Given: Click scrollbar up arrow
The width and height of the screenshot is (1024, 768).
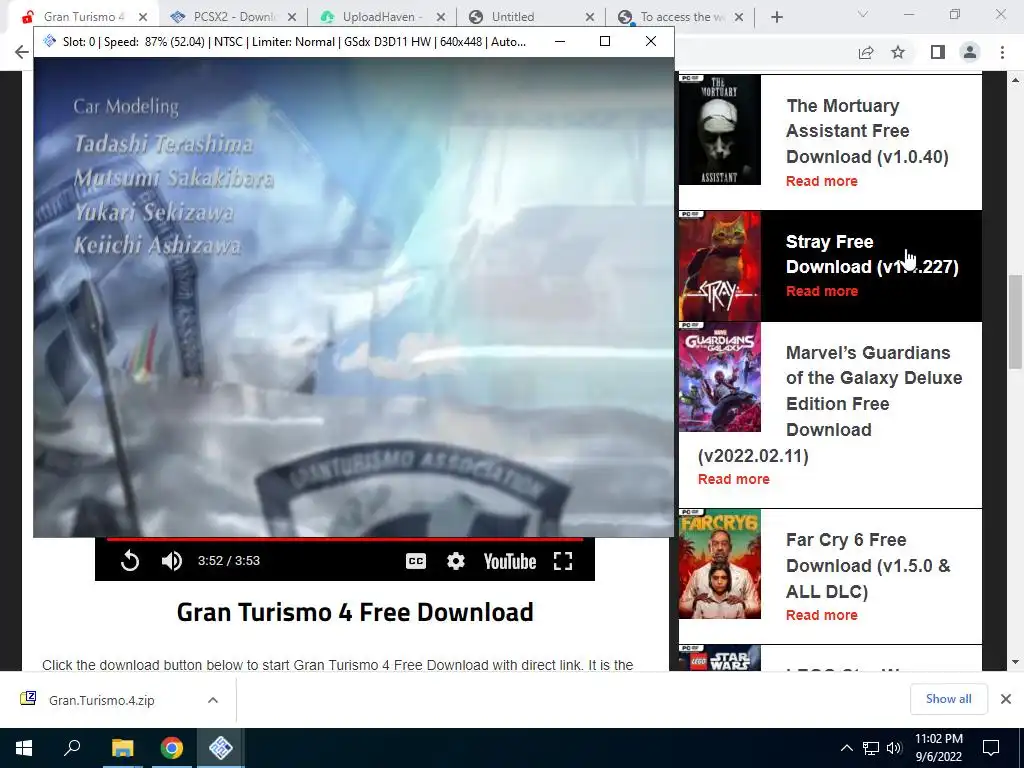Looking at the screenshot, I should (1015, 80).
